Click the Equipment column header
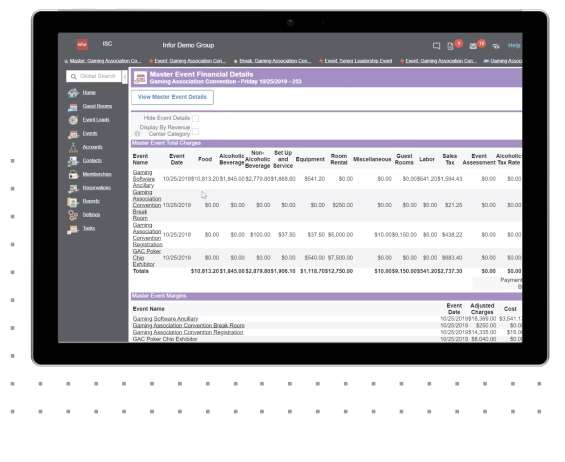565x462 pixels. pos(310,159)
